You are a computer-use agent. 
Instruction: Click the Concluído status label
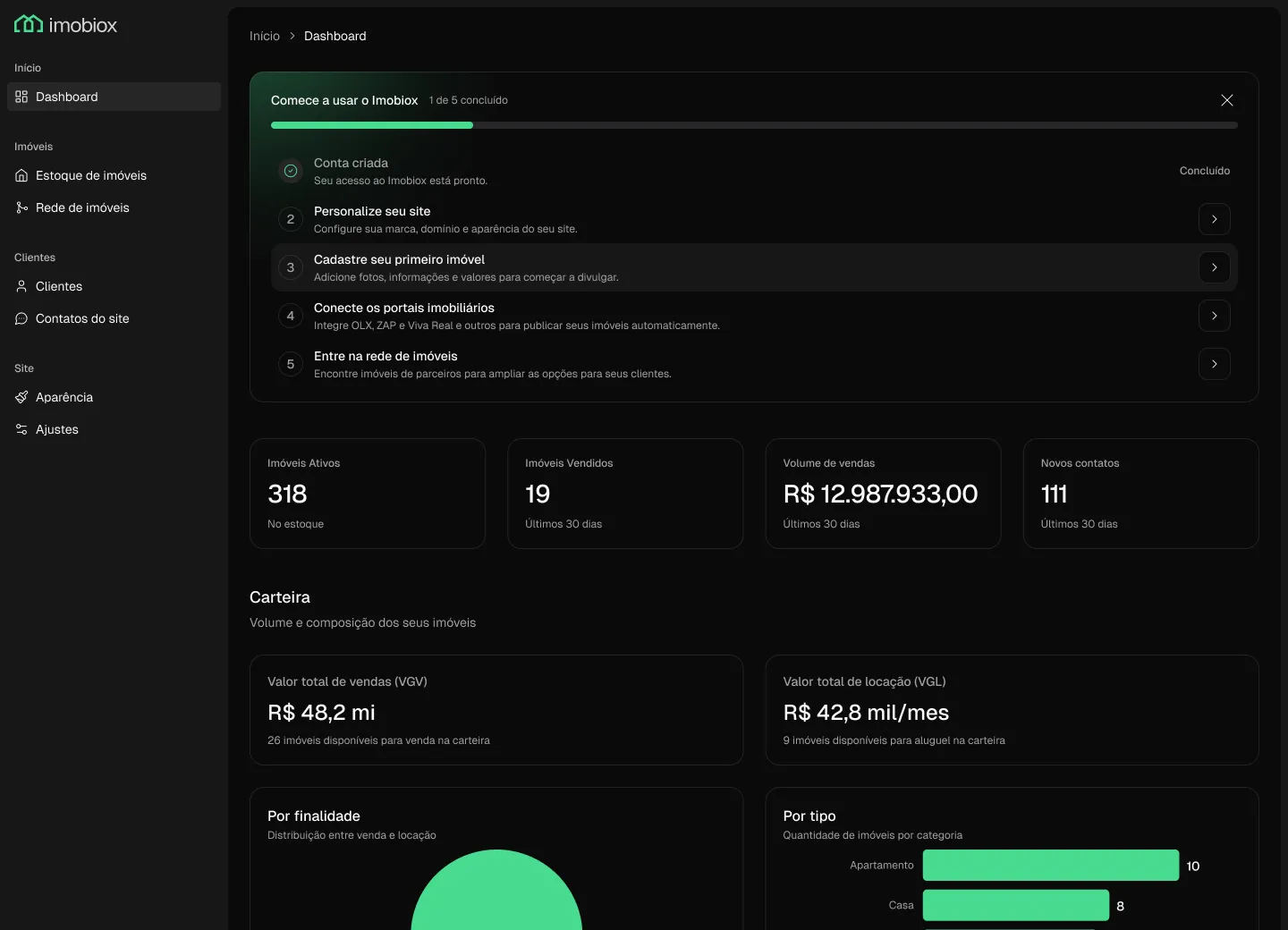click(x=1205, y=171)
